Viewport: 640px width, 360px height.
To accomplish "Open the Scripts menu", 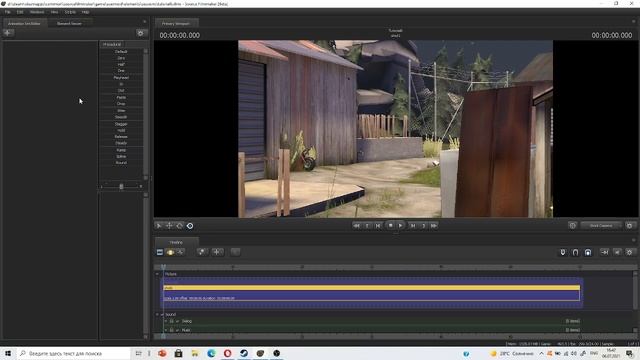I will 70,12.
